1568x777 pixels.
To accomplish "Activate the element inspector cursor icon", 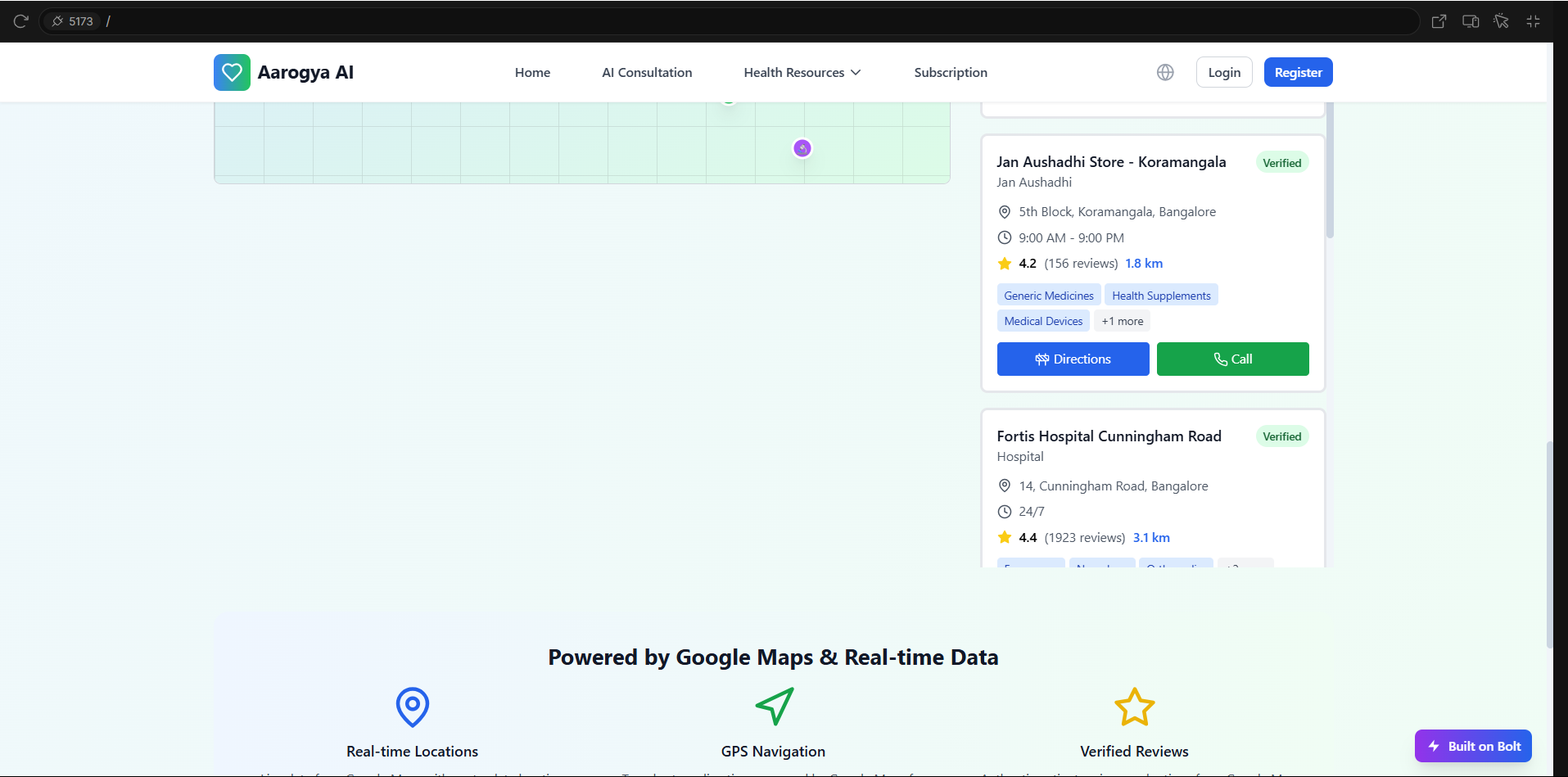I will [x=1502, y=21].
